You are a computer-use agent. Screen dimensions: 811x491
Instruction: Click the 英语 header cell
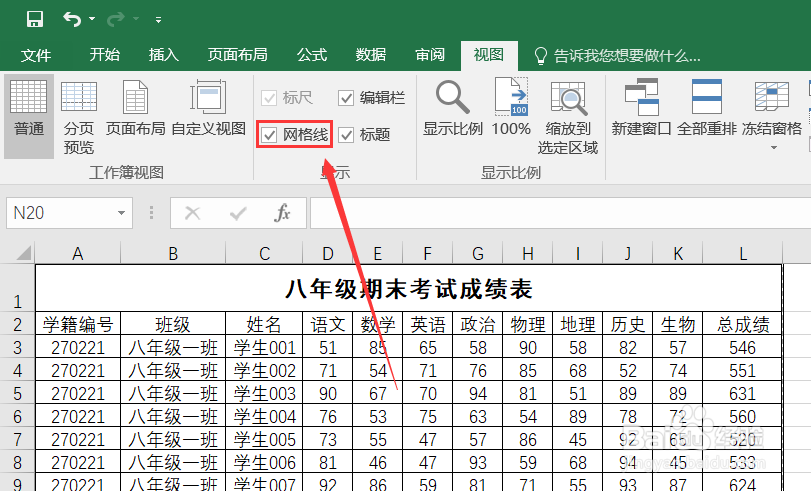[428, 324]
